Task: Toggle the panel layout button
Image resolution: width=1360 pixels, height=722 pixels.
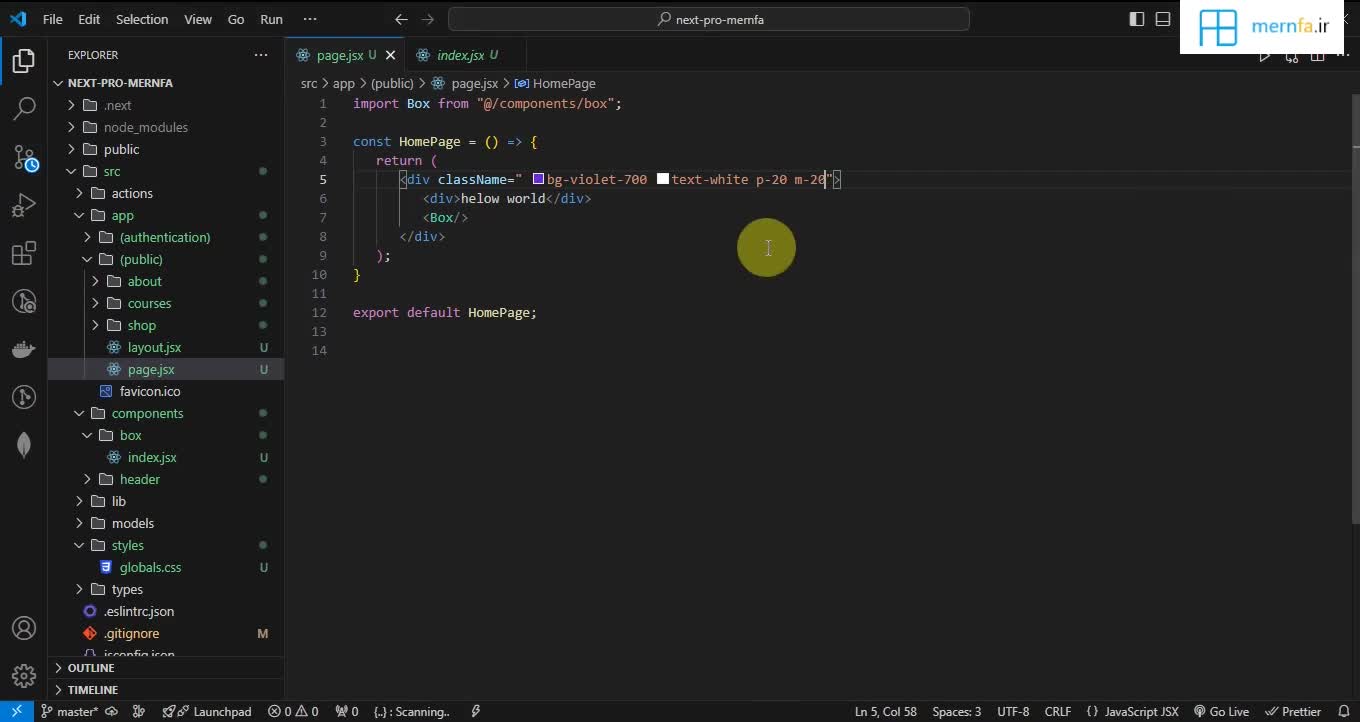Action: (x=1163, y=19)
